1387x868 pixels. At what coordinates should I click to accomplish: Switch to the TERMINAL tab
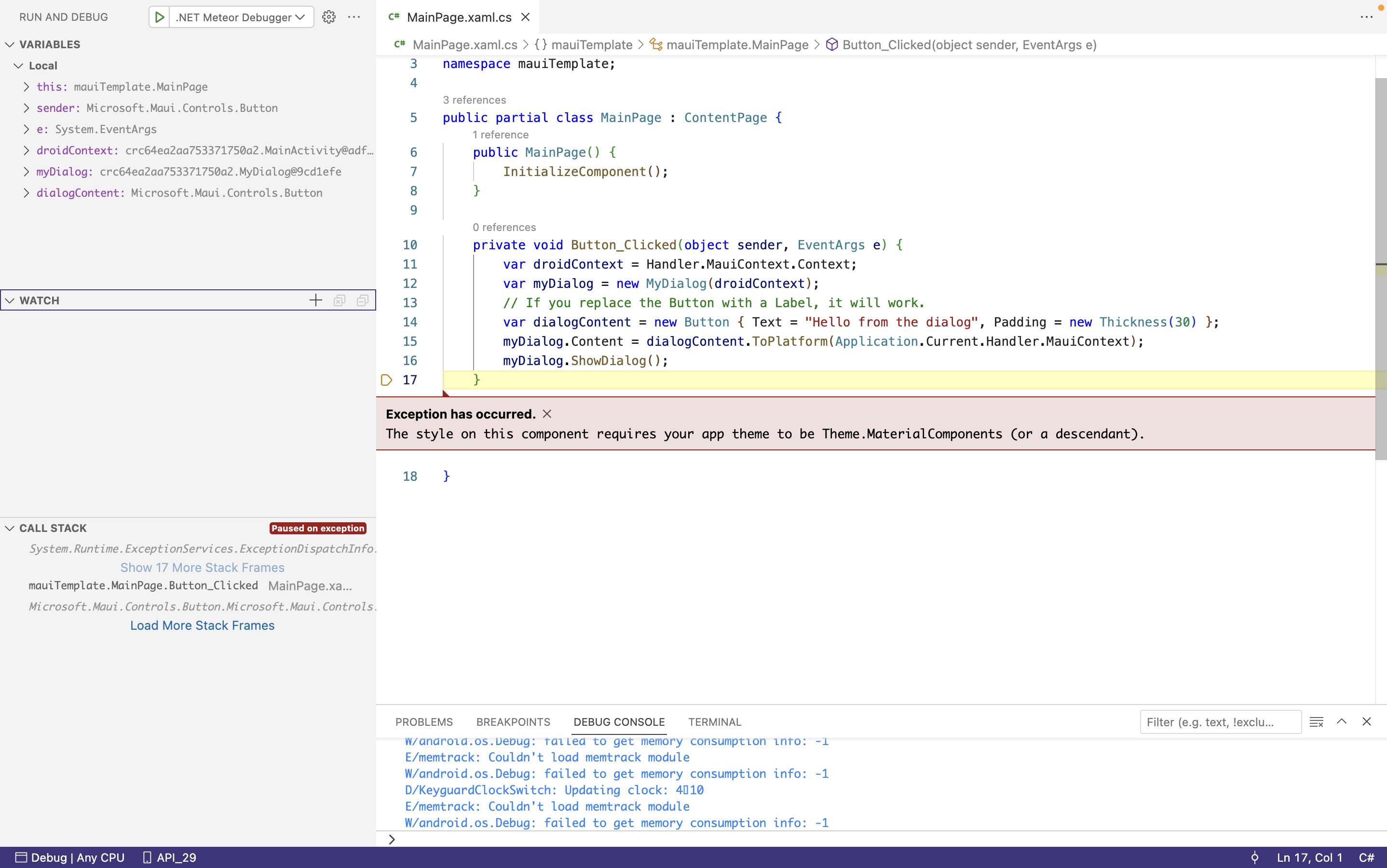point(714,721)
